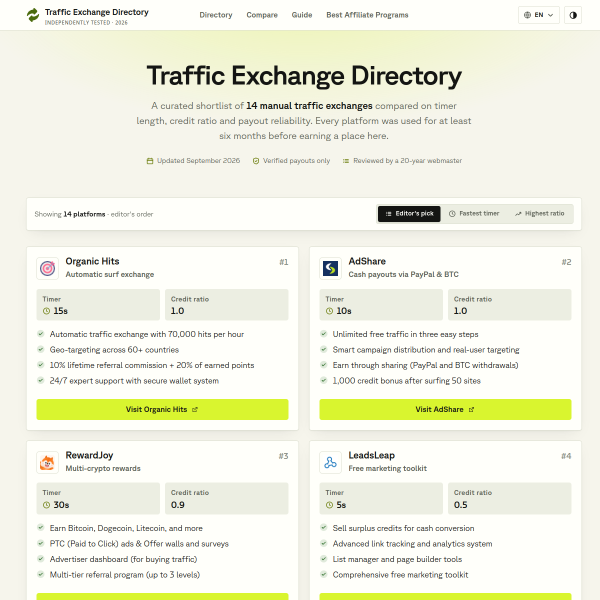Click 'Smart campaign distribution and real-user targeting' text
Viewport: 600px width, 600px height.
coord(426,350)
